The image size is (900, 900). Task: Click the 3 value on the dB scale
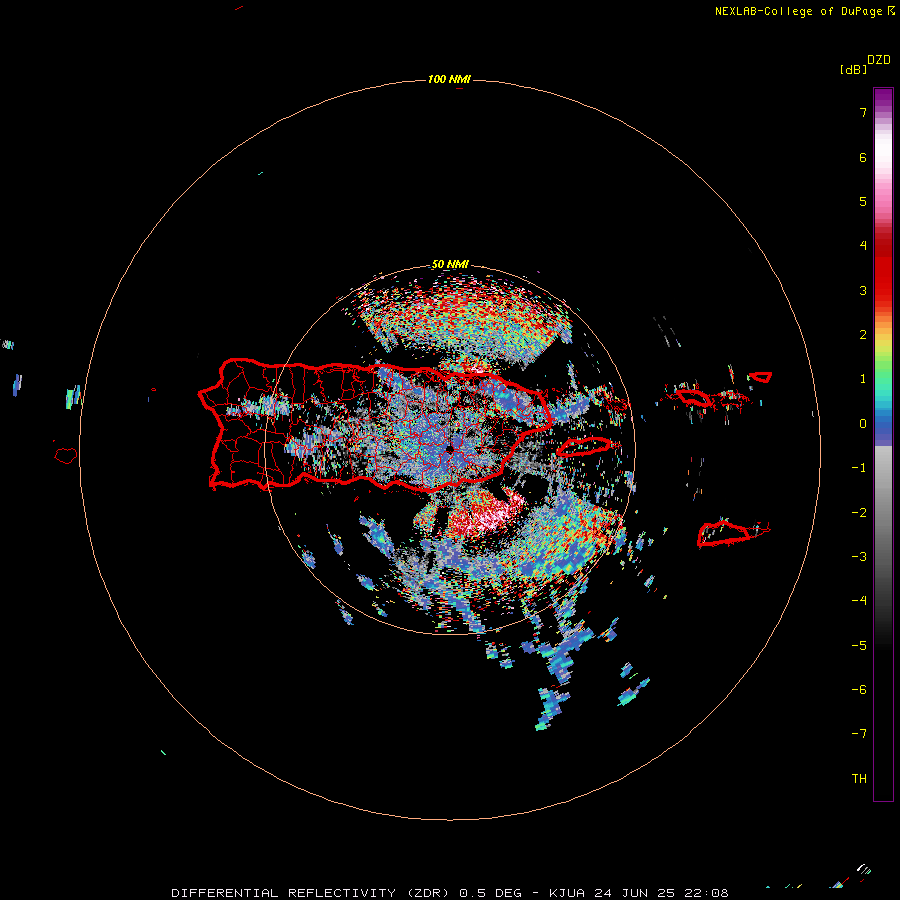point(863,290)
